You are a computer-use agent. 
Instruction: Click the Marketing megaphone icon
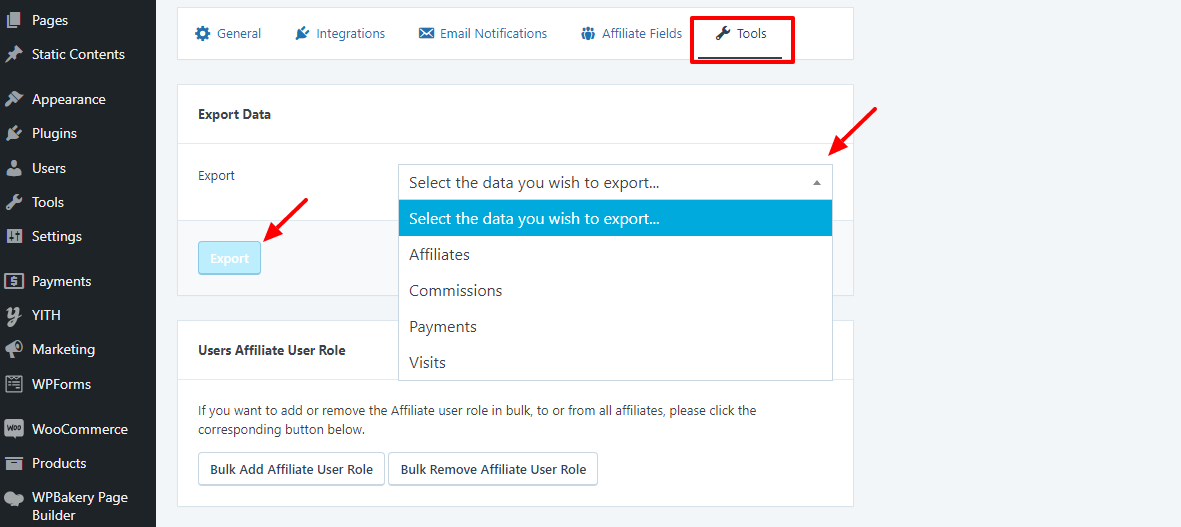pos(14,349)
